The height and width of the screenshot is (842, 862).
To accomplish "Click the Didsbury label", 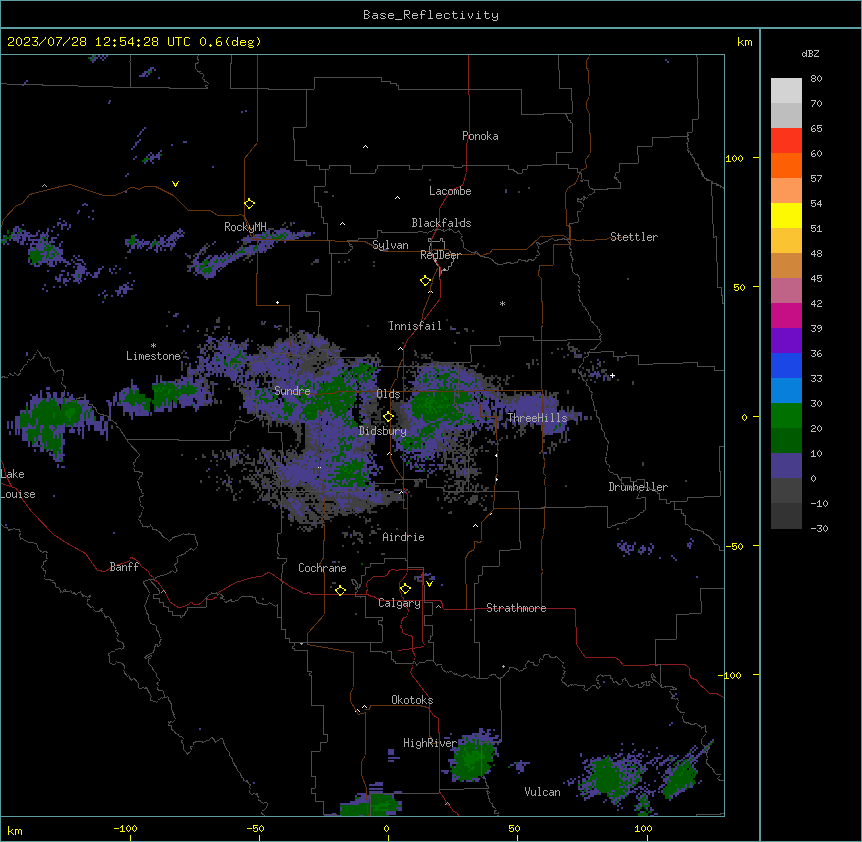I will 383,431.
